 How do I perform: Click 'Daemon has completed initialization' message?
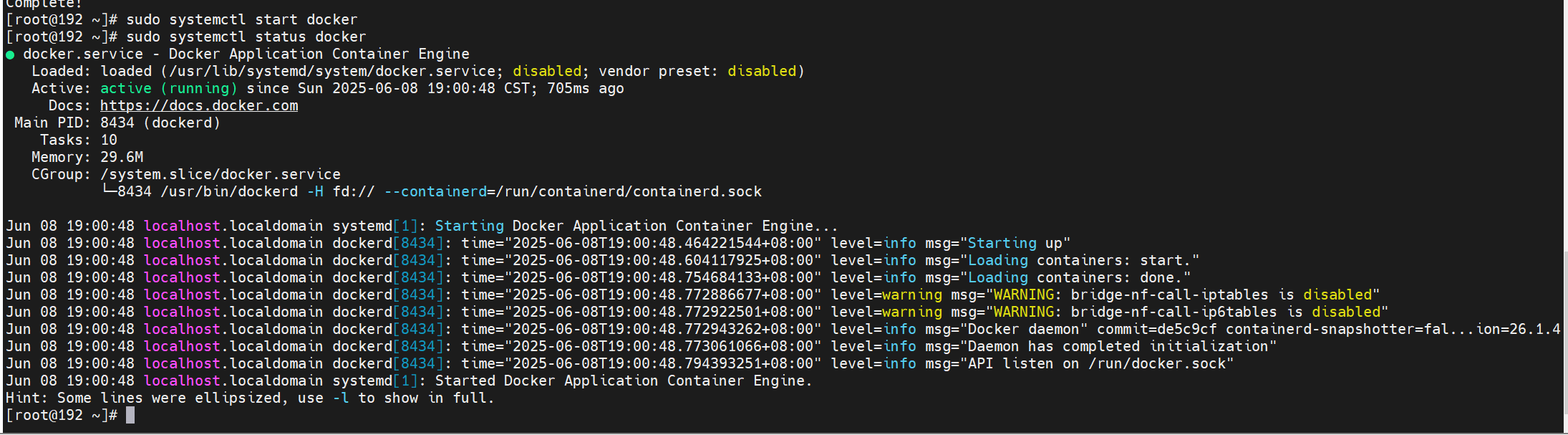coord(1118,346)
